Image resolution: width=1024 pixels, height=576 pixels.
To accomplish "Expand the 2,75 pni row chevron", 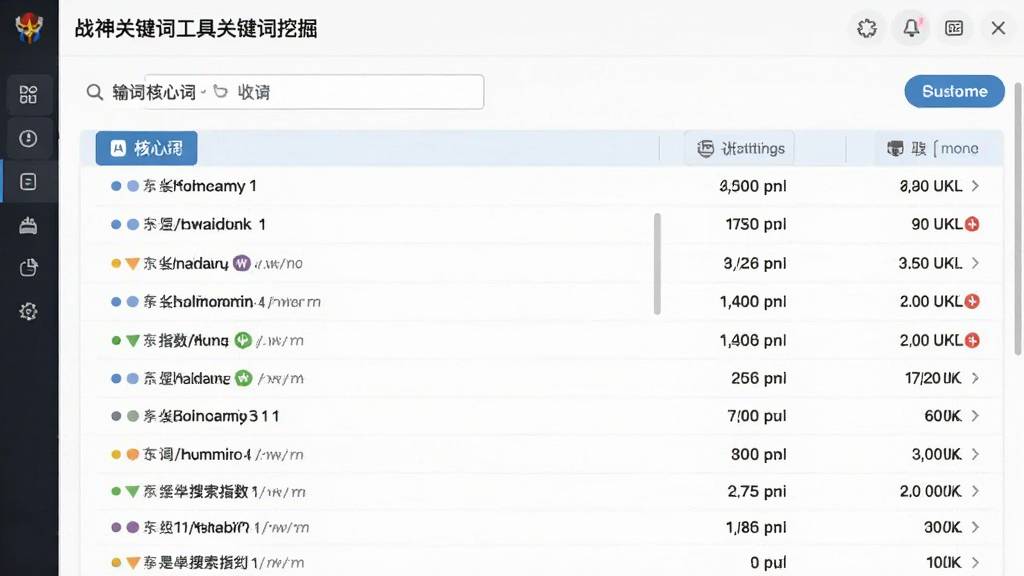I will coord(975,491).
